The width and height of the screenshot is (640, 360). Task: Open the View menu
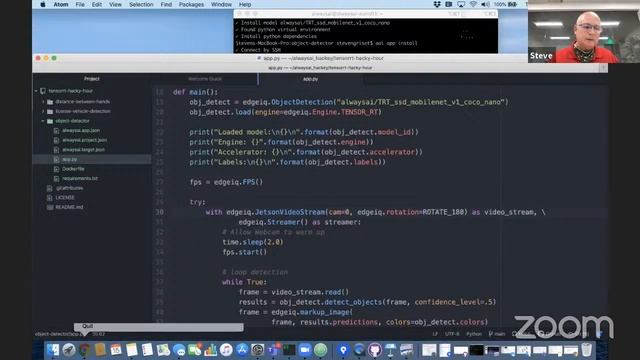click(115, 4)
